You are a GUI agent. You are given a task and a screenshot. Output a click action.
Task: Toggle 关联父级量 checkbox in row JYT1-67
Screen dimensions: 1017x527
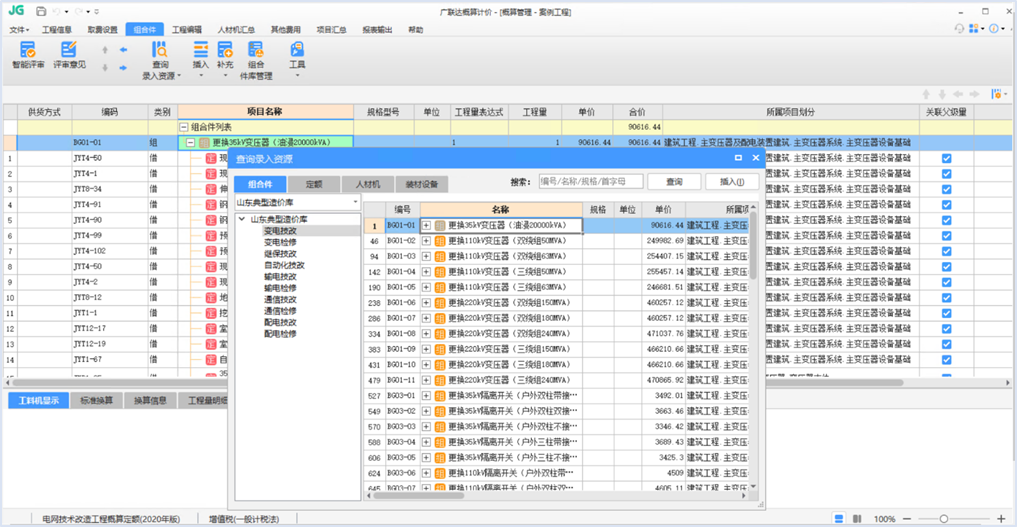click(946, 359)
